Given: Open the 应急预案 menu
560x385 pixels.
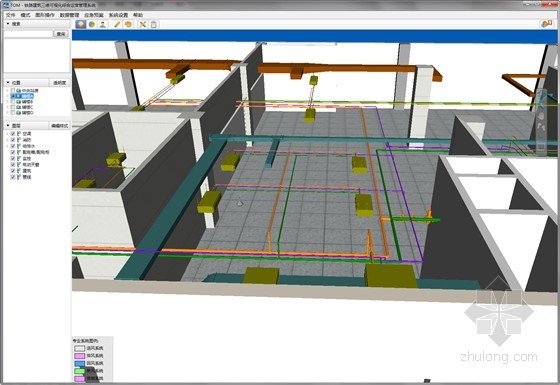Looking at the screenshot, I should point(94,15).
